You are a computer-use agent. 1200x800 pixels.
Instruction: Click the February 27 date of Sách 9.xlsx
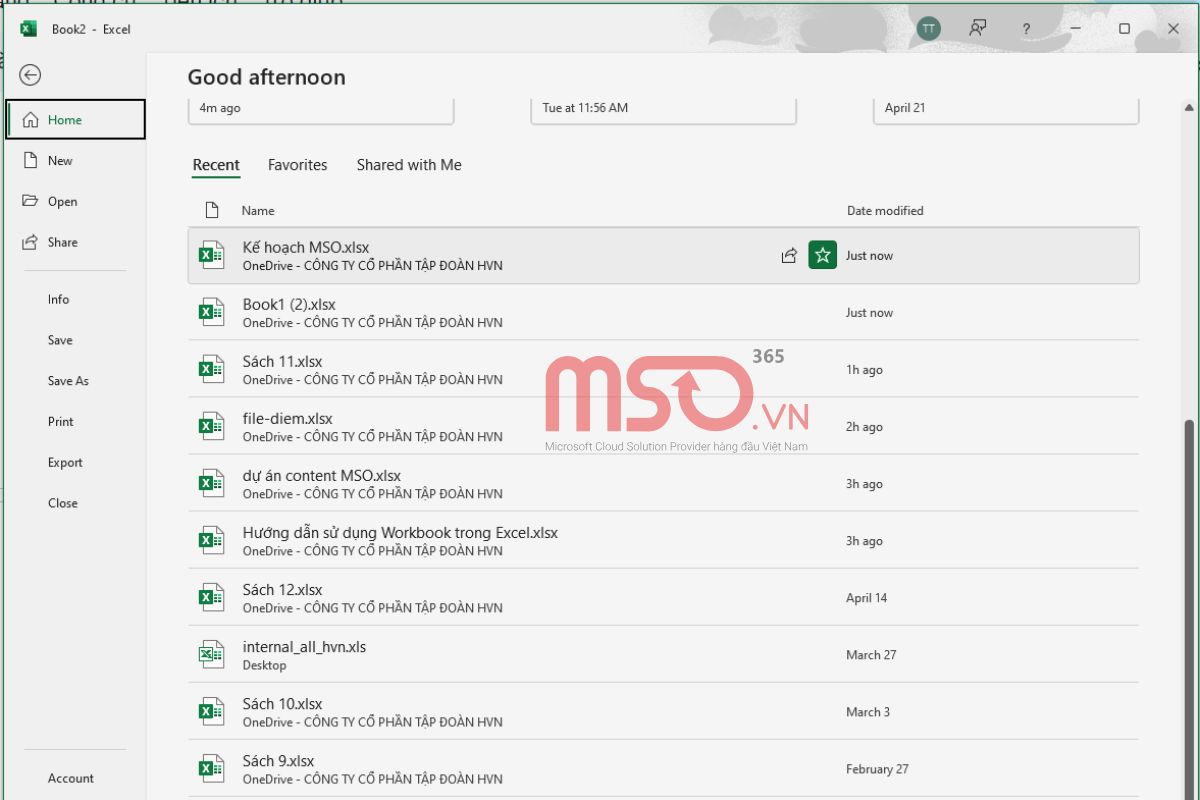pos(877,769)
